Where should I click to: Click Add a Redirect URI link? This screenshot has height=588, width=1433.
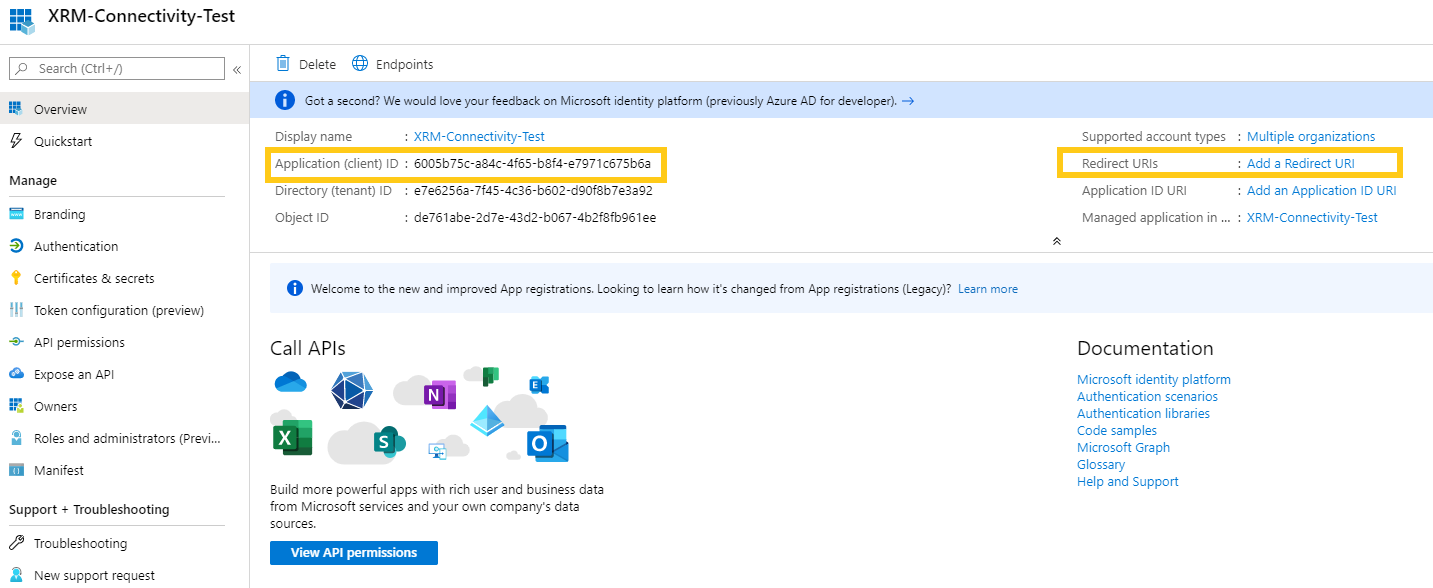click(1301, 163)
